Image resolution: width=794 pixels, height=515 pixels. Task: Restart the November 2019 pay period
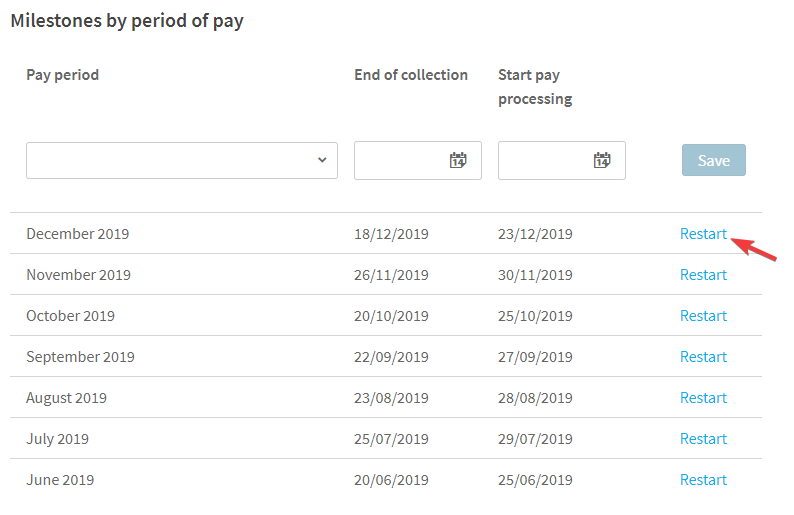[703, 274]
